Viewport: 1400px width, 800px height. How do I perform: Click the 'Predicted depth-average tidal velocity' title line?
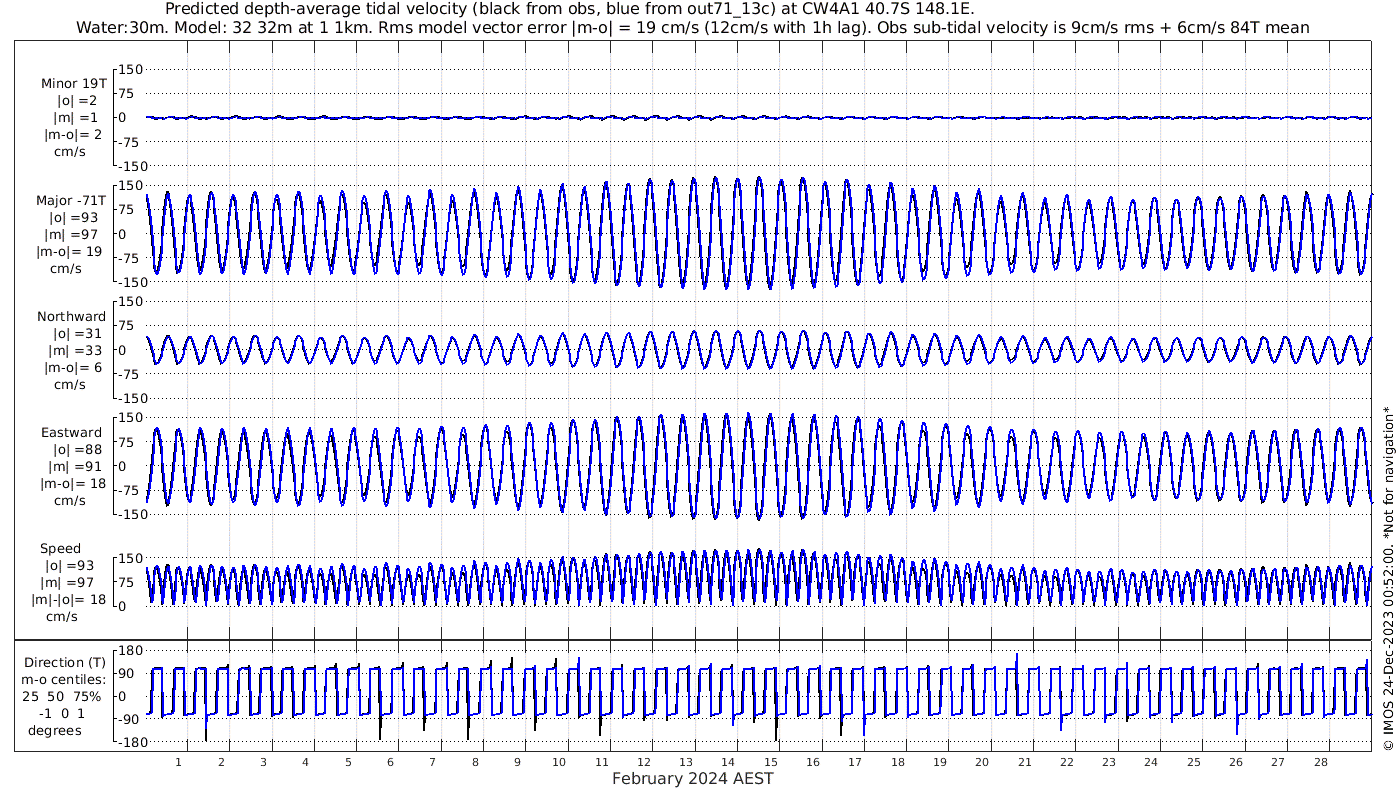point(569,10)
